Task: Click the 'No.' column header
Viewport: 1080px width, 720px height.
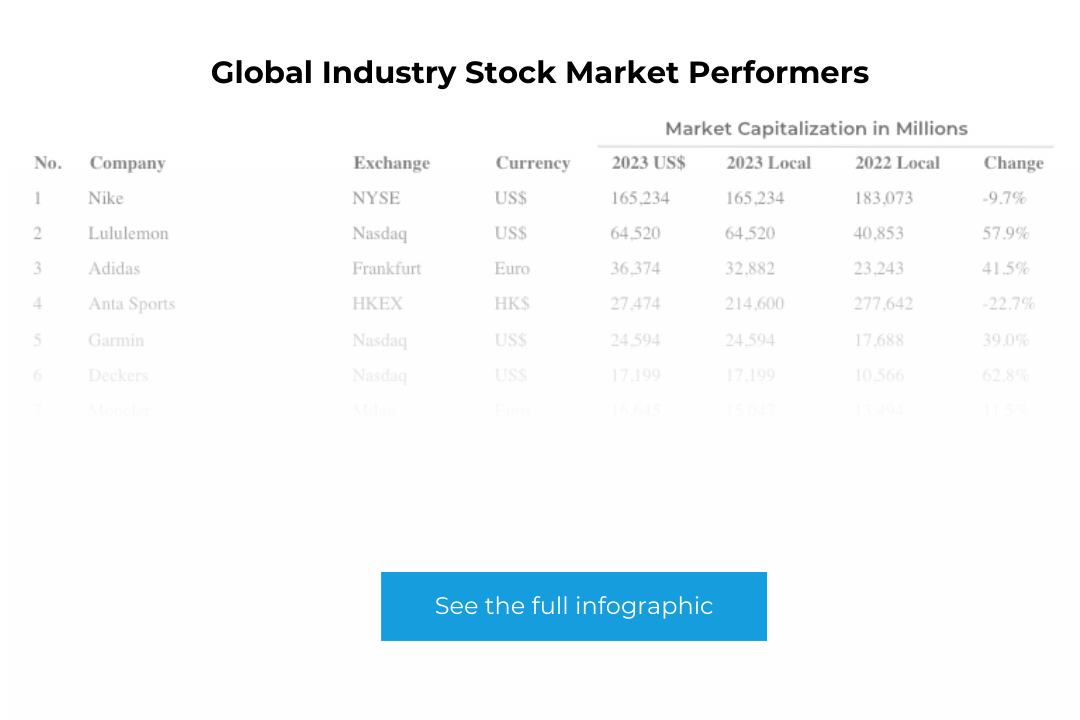Action: [x=46, y=163]
